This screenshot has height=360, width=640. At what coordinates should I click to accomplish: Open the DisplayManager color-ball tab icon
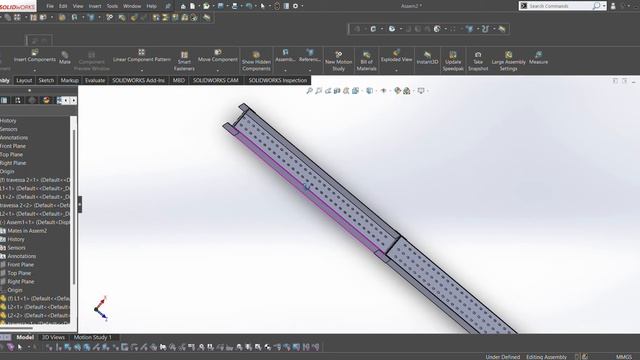pos(46,100)
